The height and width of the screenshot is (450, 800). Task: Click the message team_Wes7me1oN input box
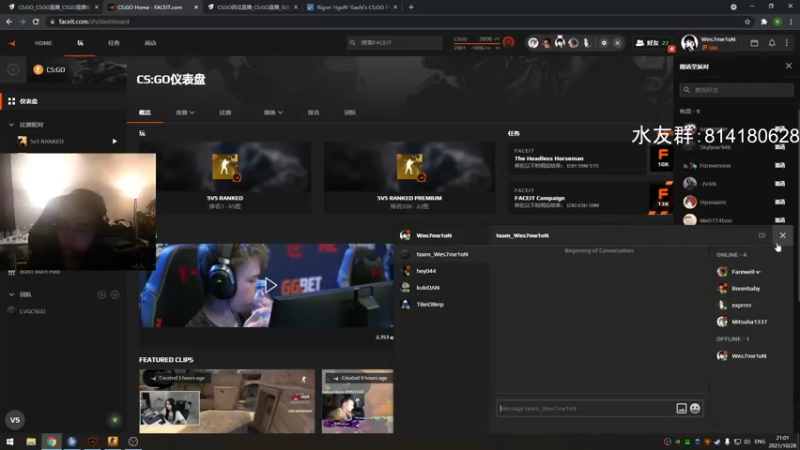[x=586, y=408]
